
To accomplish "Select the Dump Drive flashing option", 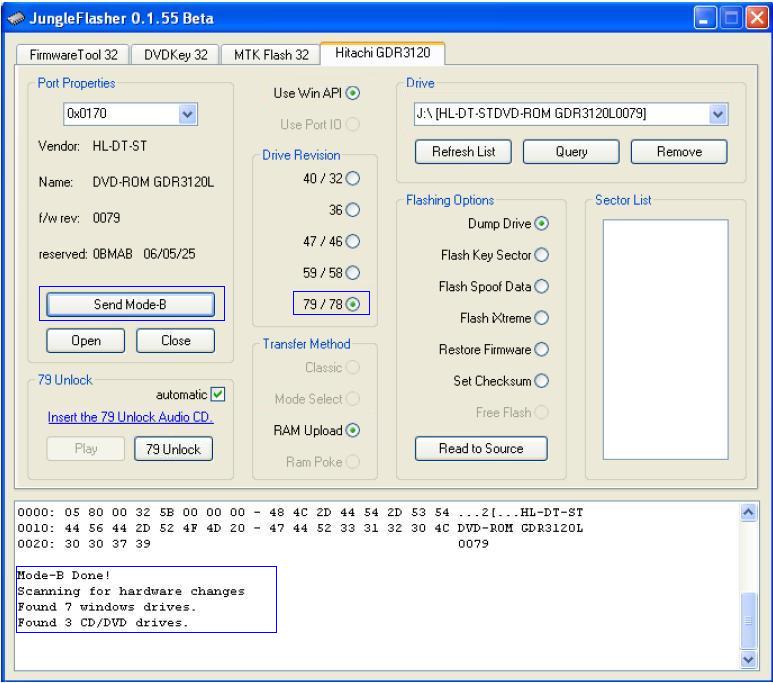I will coord(541,223).
